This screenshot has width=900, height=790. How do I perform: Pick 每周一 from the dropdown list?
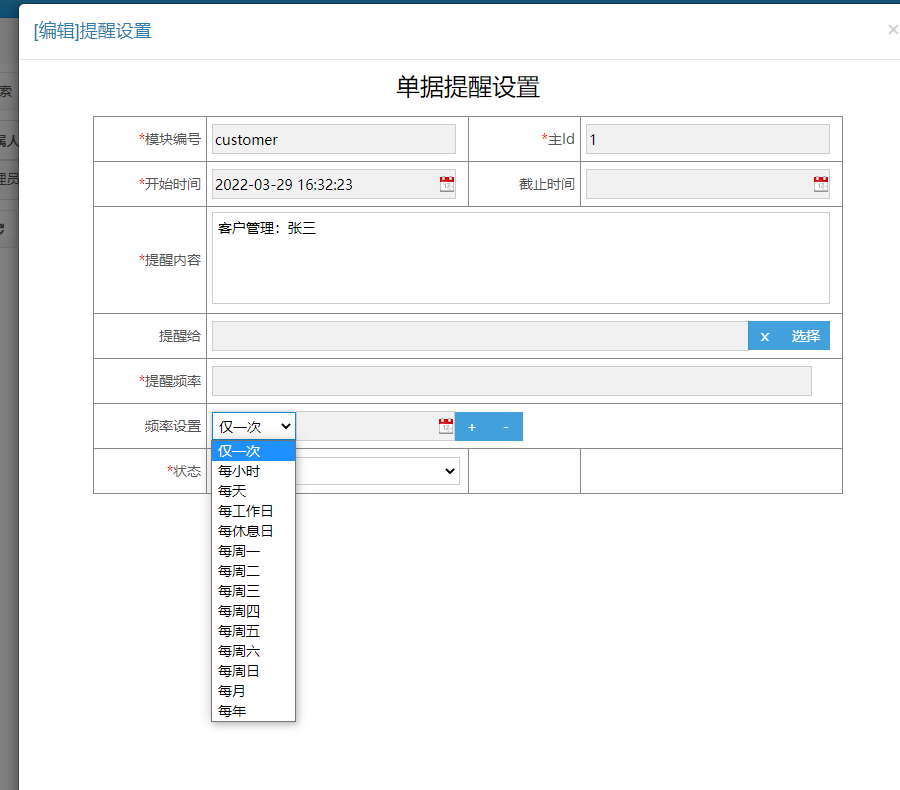254,551
